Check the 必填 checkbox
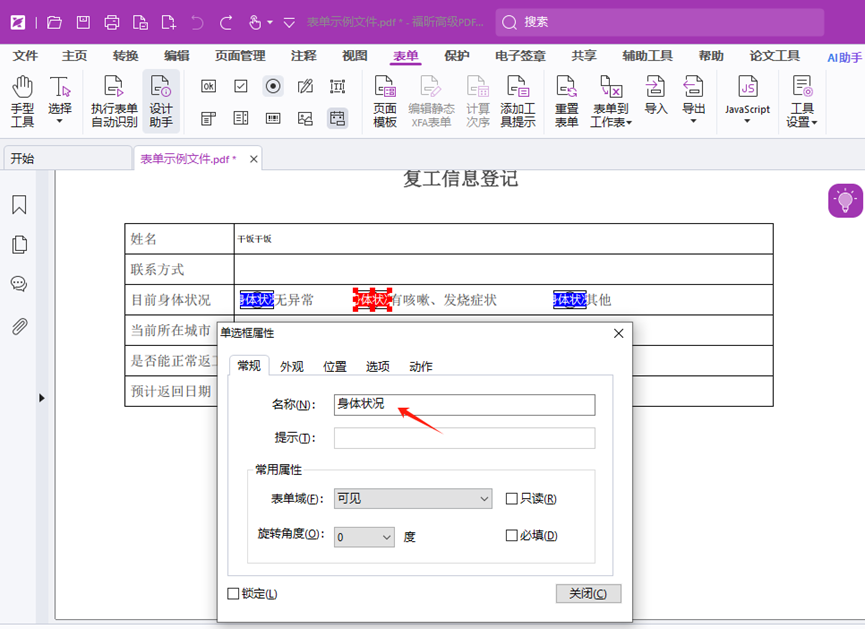The height and width of the screenshot is (629, 865). pyautogui.click(x=512, y=536)
